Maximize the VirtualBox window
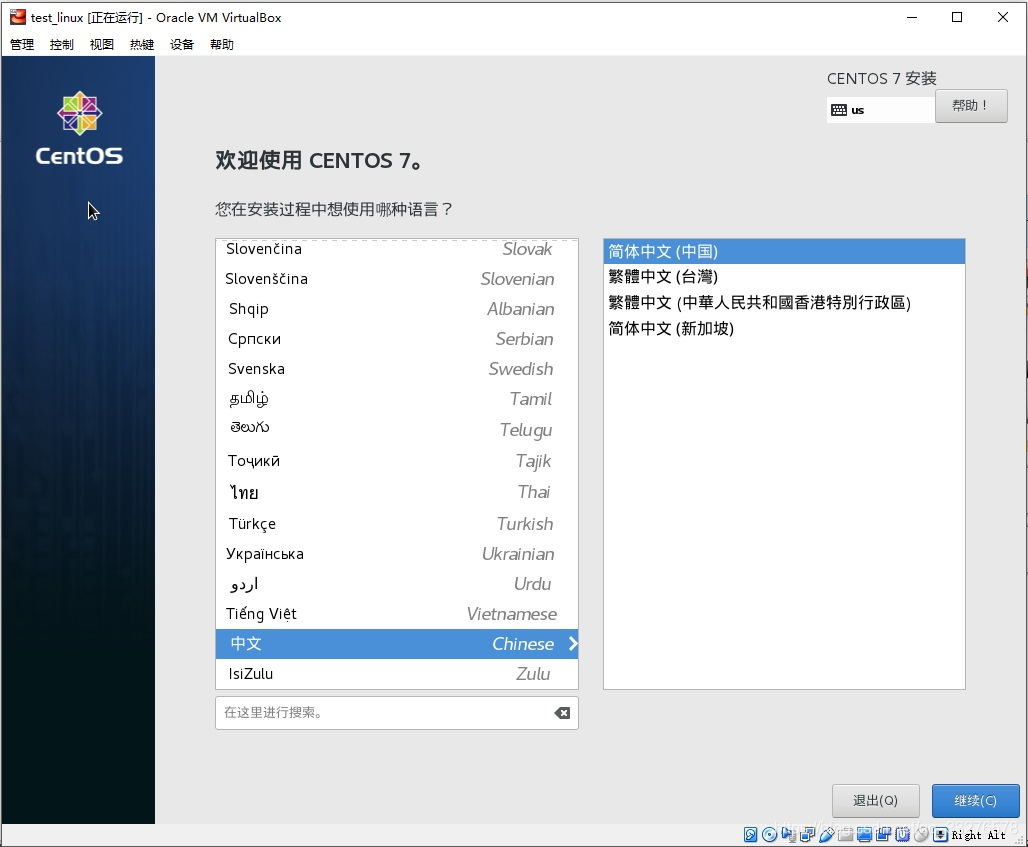 point(957,17)
